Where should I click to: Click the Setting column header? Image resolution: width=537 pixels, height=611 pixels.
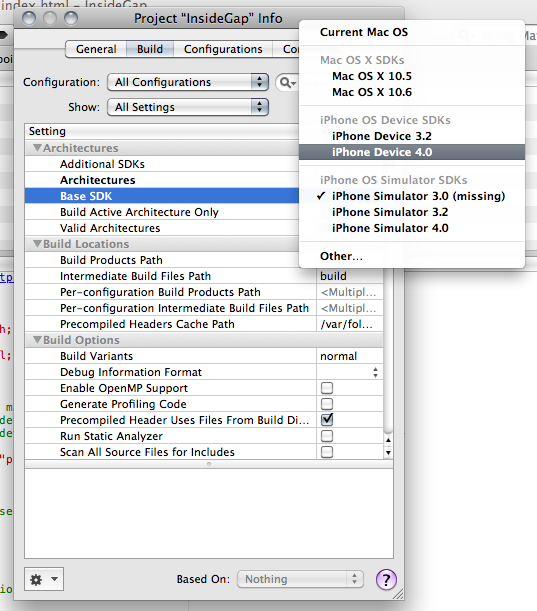(162, 131)
